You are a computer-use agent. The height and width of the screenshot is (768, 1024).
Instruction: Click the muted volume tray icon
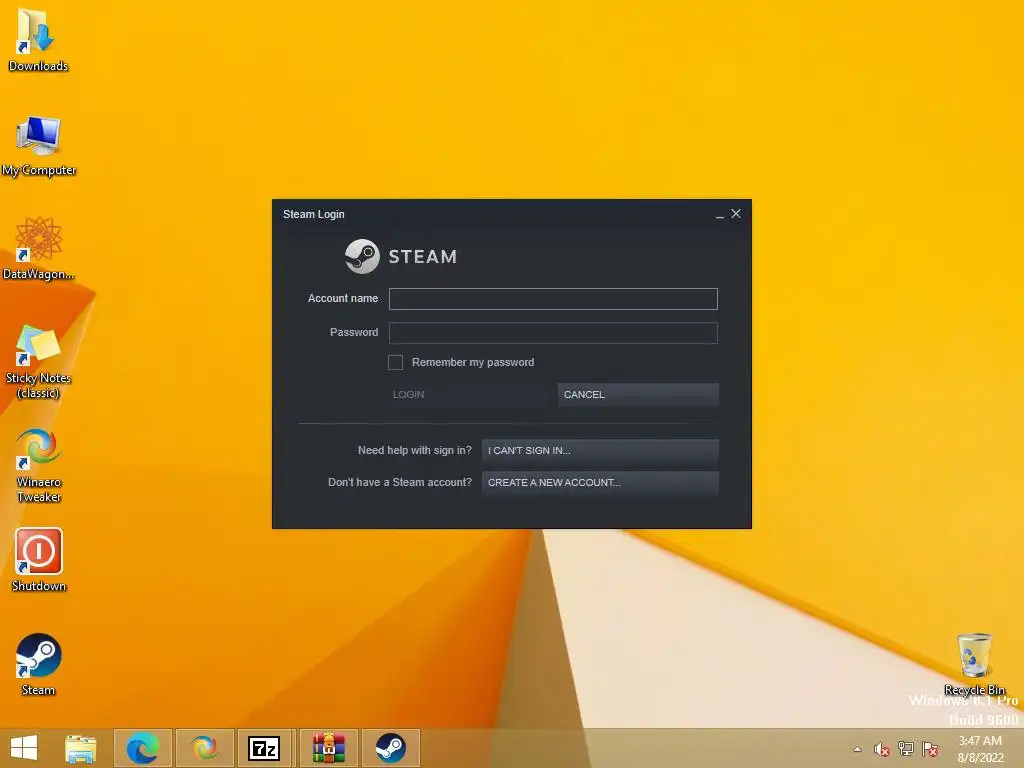pos(882,749)
